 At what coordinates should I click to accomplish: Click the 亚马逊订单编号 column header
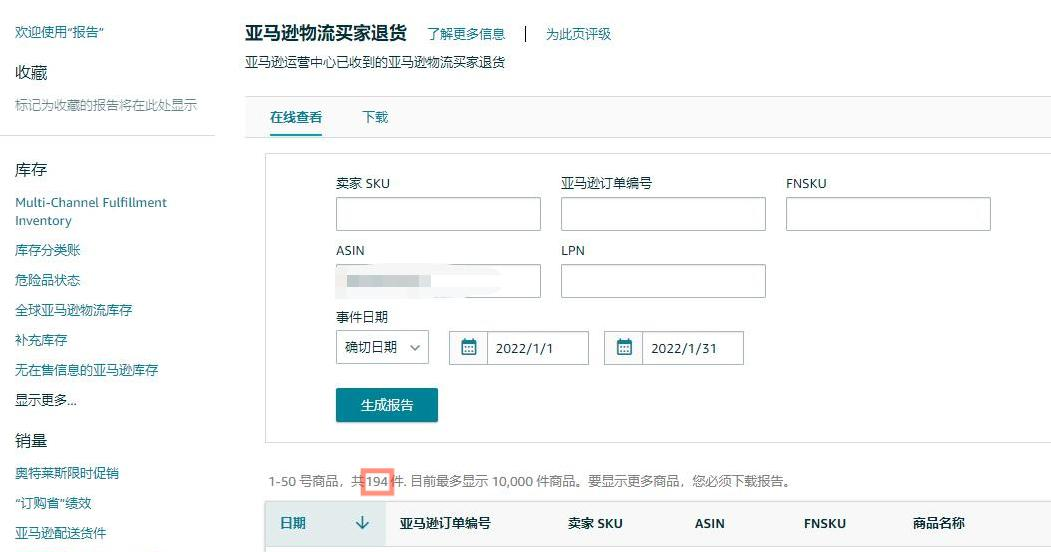tap(445, 523)
